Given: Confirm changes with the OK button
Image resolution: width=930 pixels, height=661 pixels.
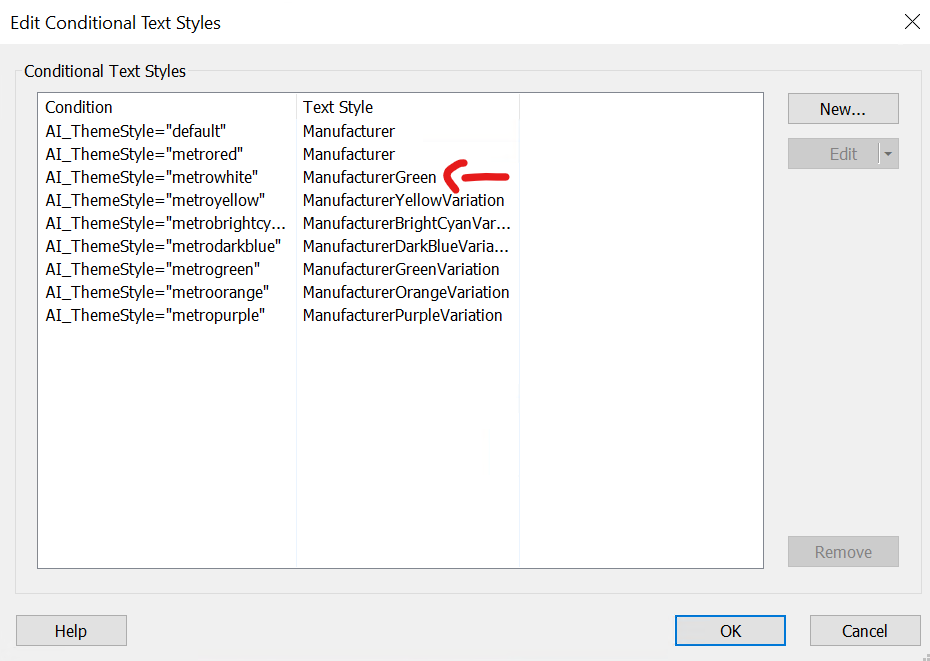Looking at the screenshot, I should click(x=730, y=631).
